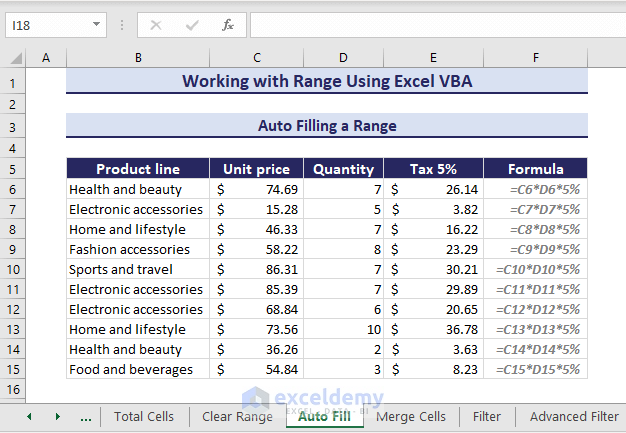Viewport: 626px width, 433px height.
Task: Expand the Name Box dropdown arrow
Action: 96,25
